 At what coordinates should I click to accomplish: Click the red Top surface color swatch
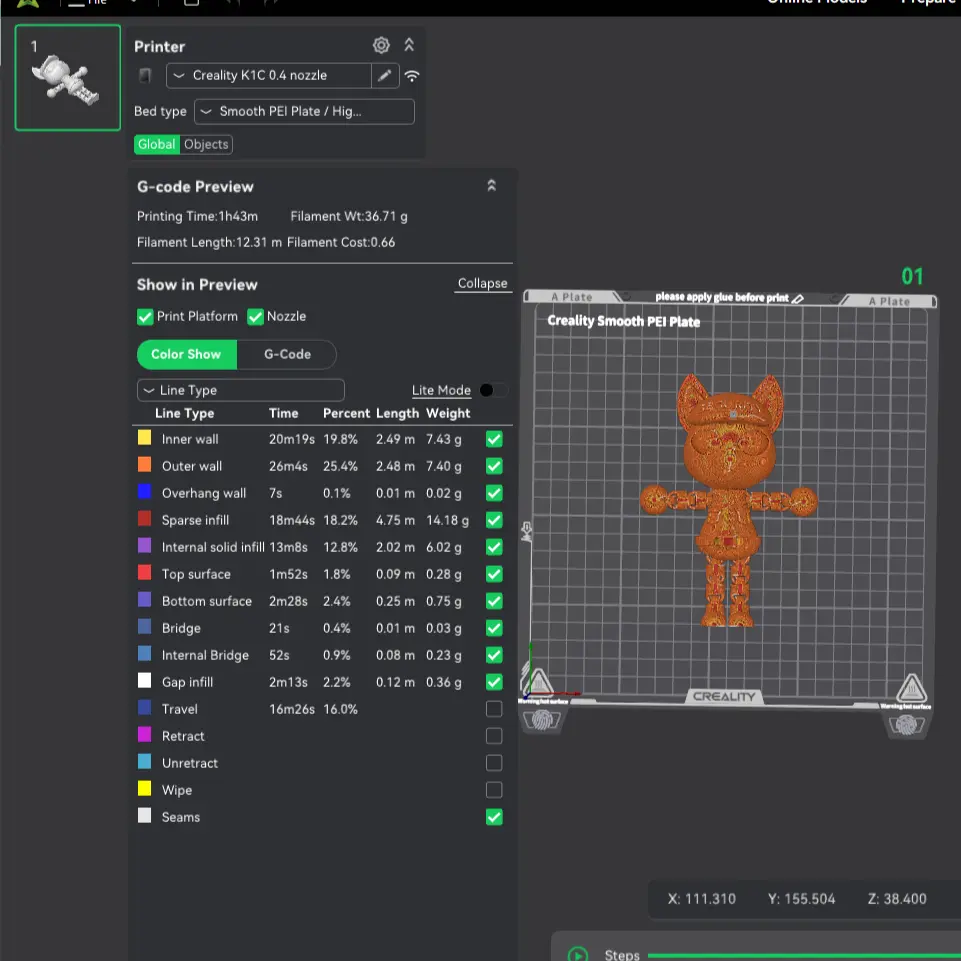point(145,572)
